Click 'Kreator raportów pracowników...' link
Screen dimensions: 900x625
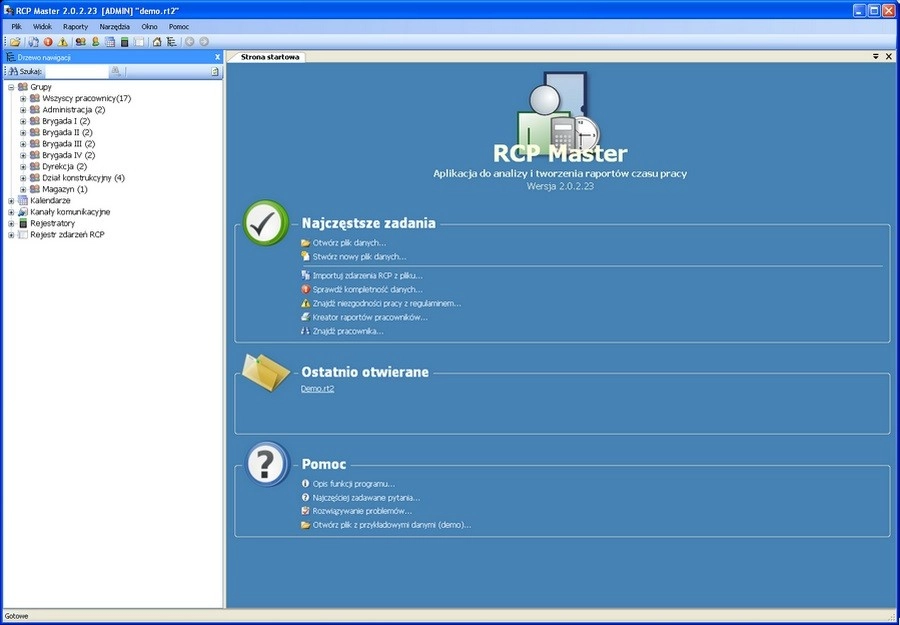point(370,317)
